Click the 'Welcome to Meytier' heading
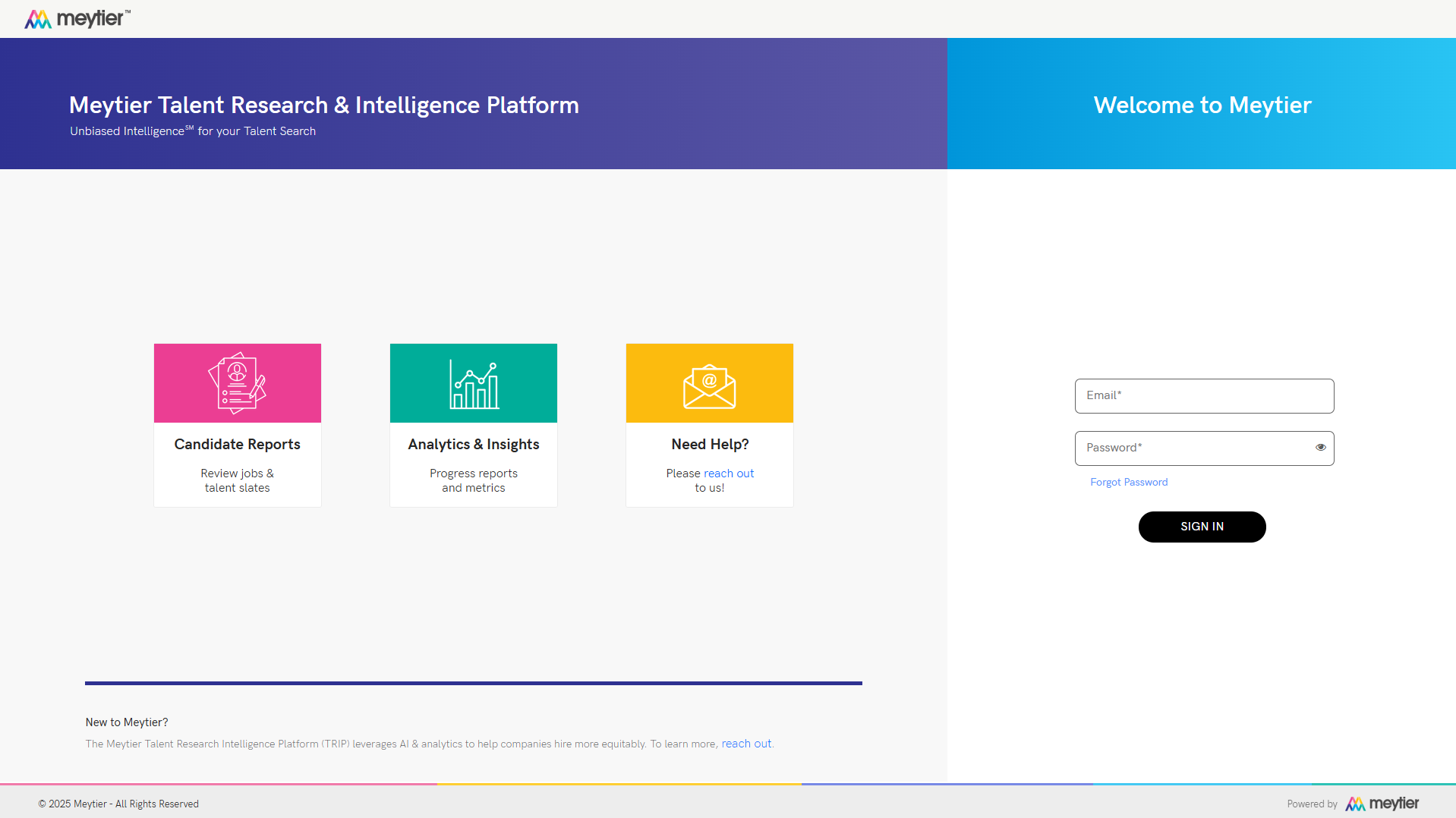Screen dimensions: 1456x818 click(1202, 105)
